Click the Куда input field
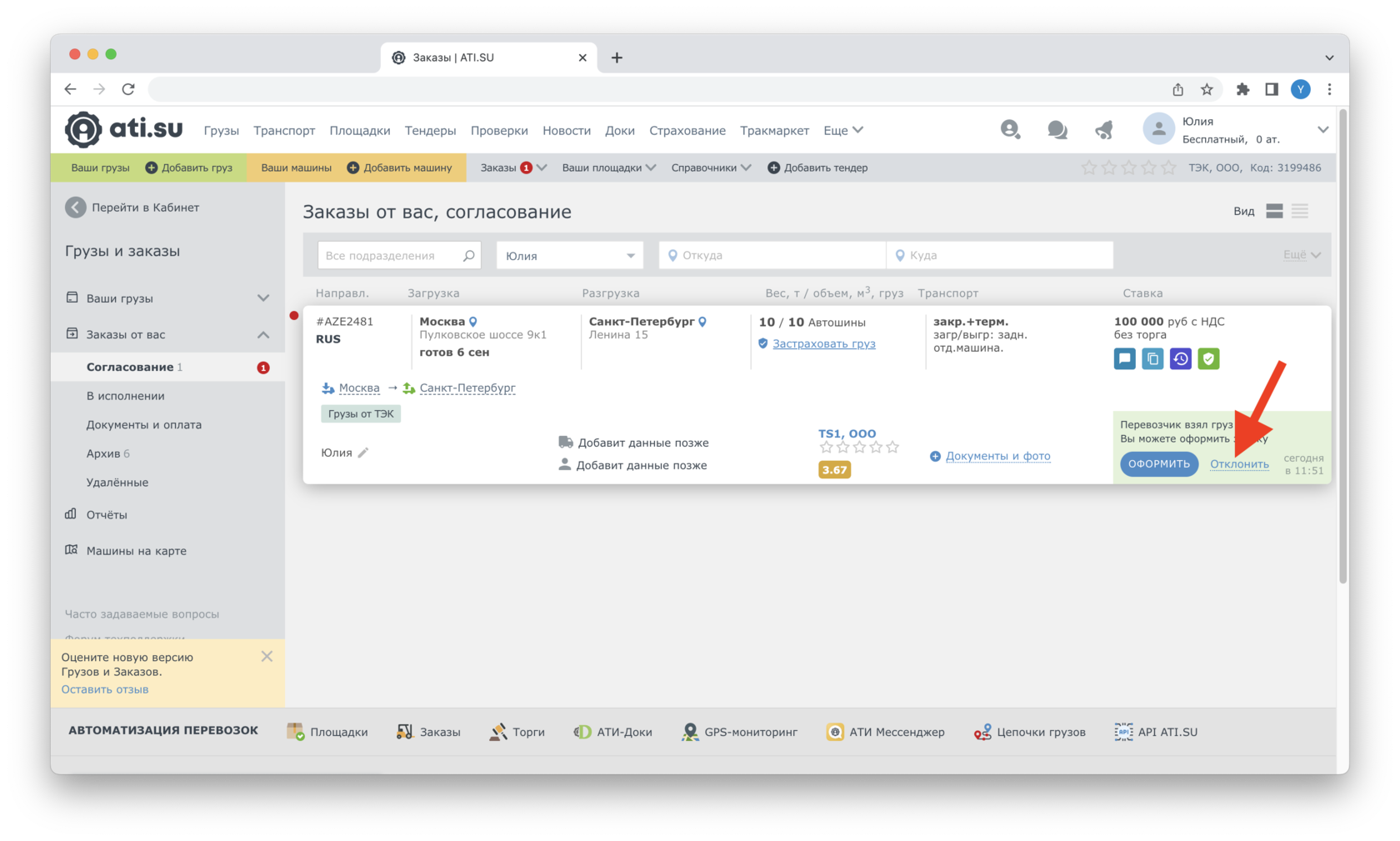1400x841 pixels. tap(999, 255)
